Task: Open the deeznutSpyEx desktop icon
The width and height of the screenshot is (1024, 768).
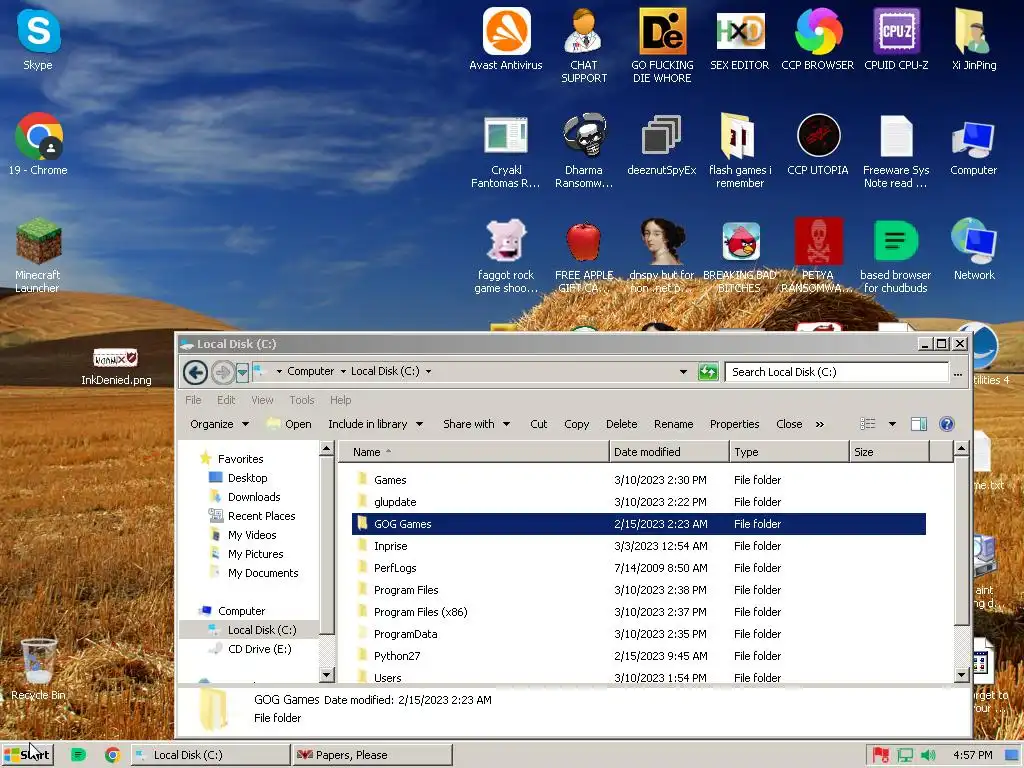Action: (662, 145)
